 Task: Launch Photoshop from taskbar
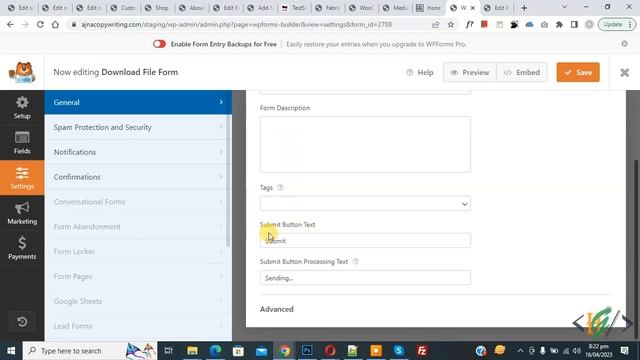pos(307,351)
